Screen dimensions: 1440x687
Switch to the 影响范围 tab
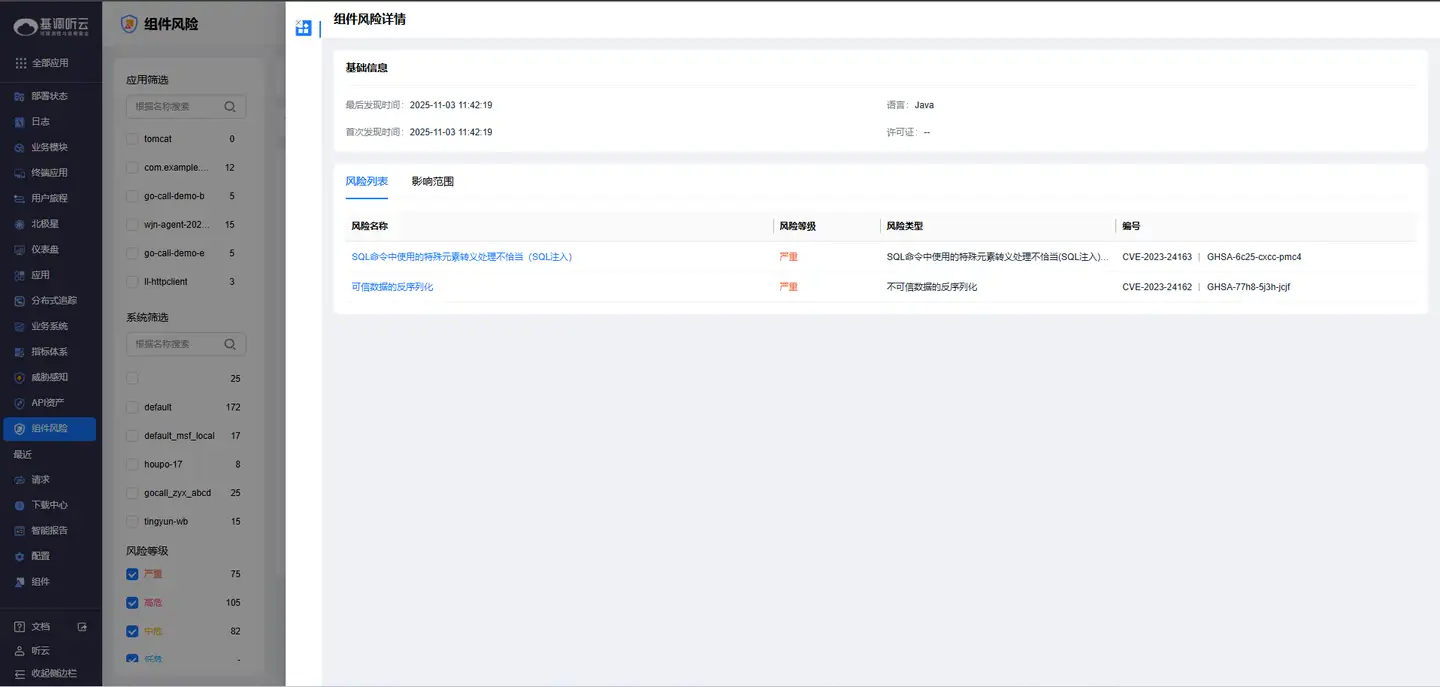click(433, 181)
